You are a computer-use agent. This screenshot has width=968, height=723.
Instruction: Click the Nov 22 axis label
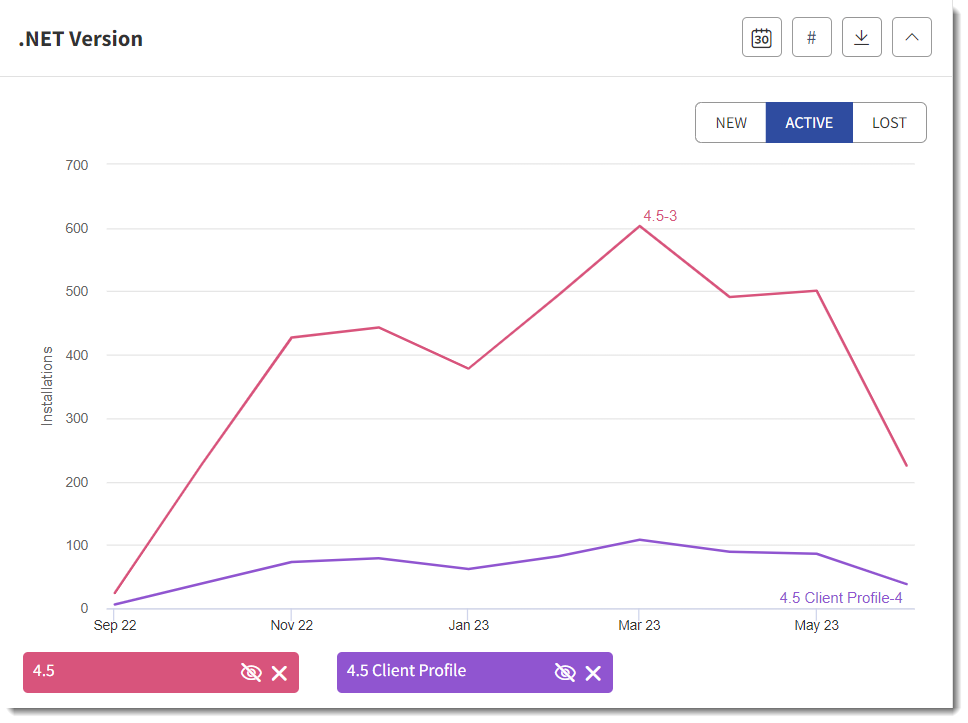[291, 625]
